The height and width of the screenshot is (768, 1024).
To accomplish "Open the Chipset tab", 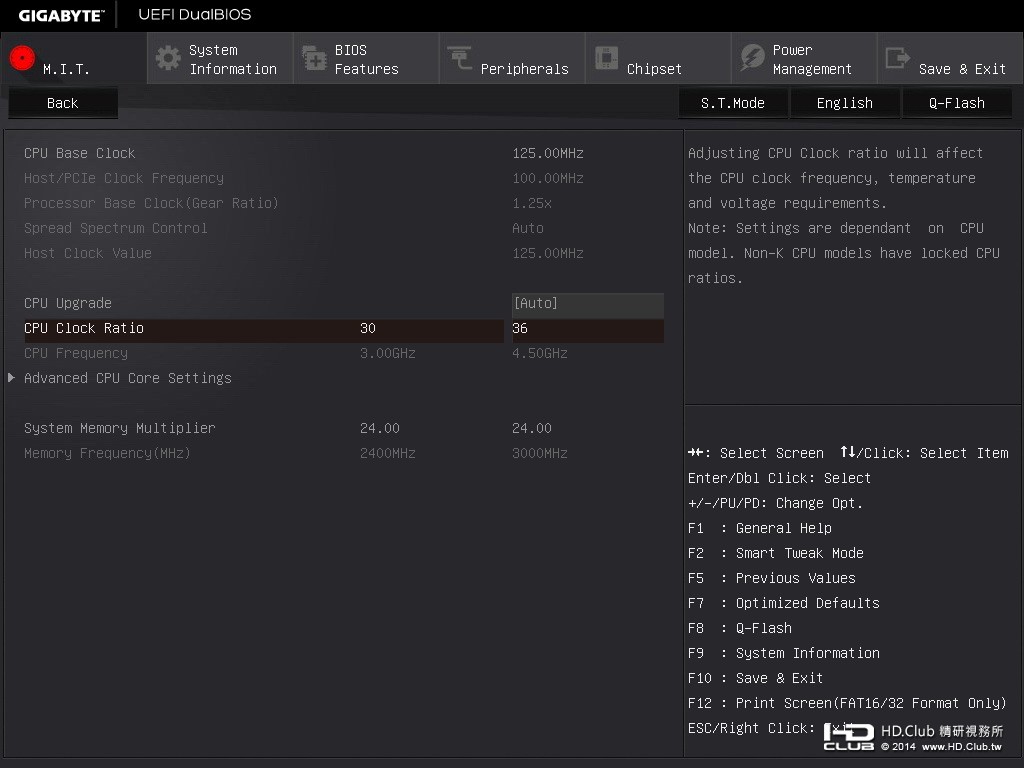I will tap(658, 59).
